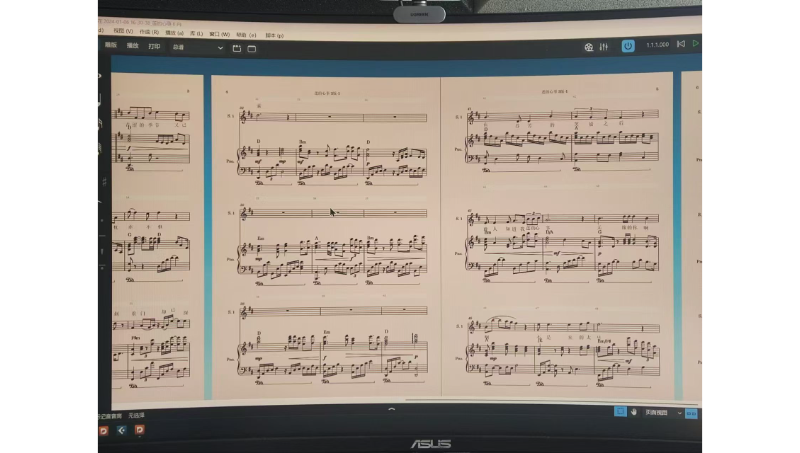The width and height of the screenshot is (800, 453).
Task: Open the blue arrow taskbar application icon
Action: (121, 430)
